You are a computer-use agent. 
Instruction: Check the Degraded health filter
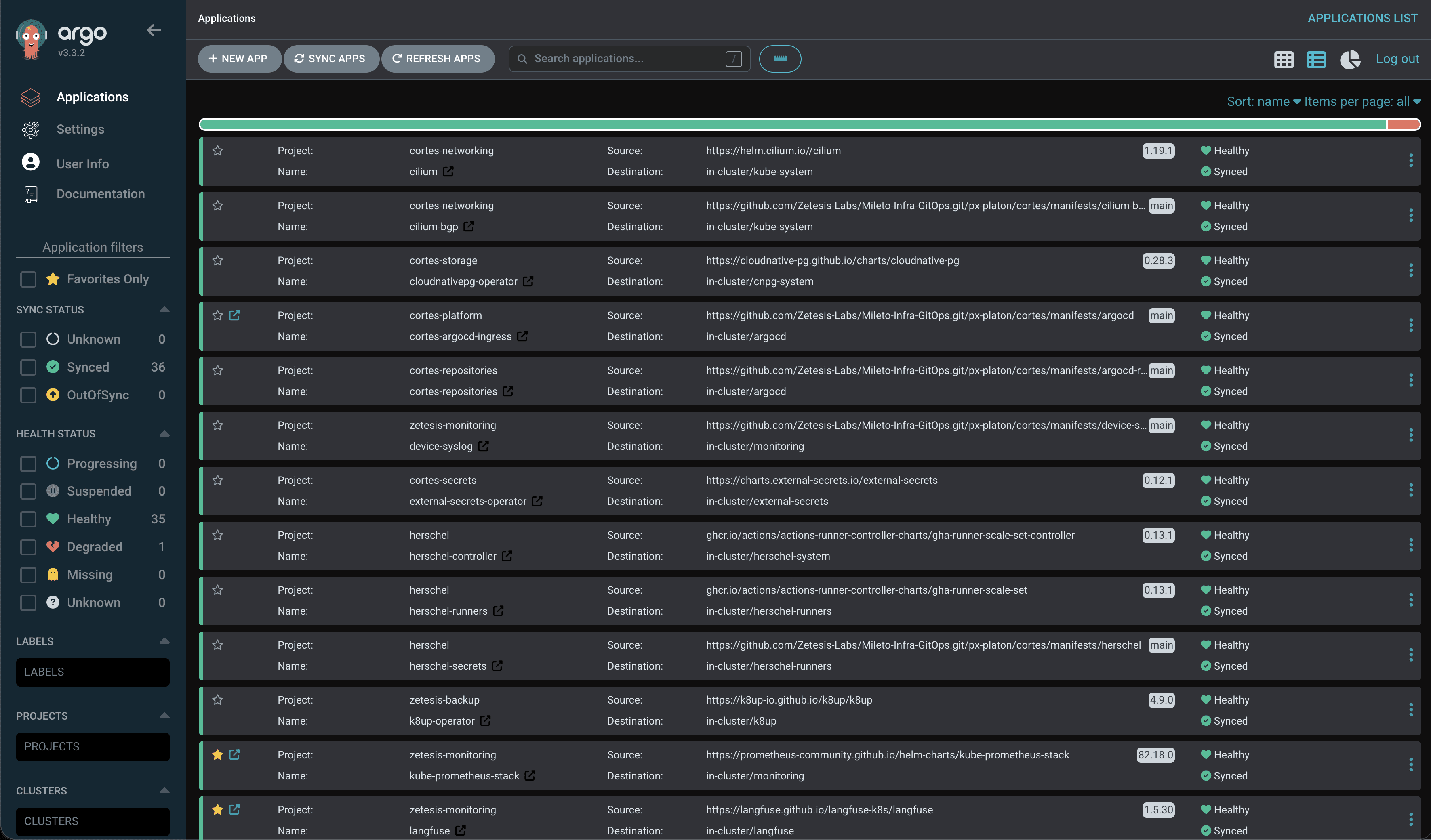tap(28, 546)
